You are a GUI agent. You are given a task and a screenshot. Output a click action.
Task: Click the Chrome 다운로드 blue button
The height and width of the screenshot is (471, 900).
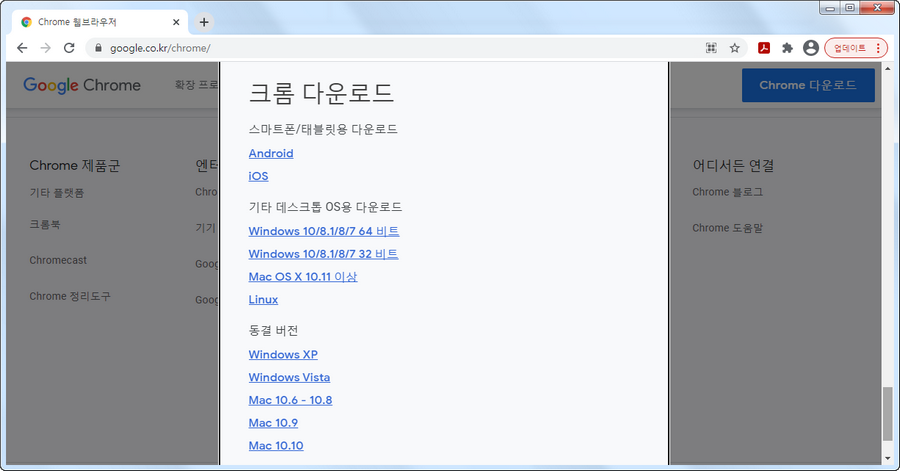[x=808, y=85]
